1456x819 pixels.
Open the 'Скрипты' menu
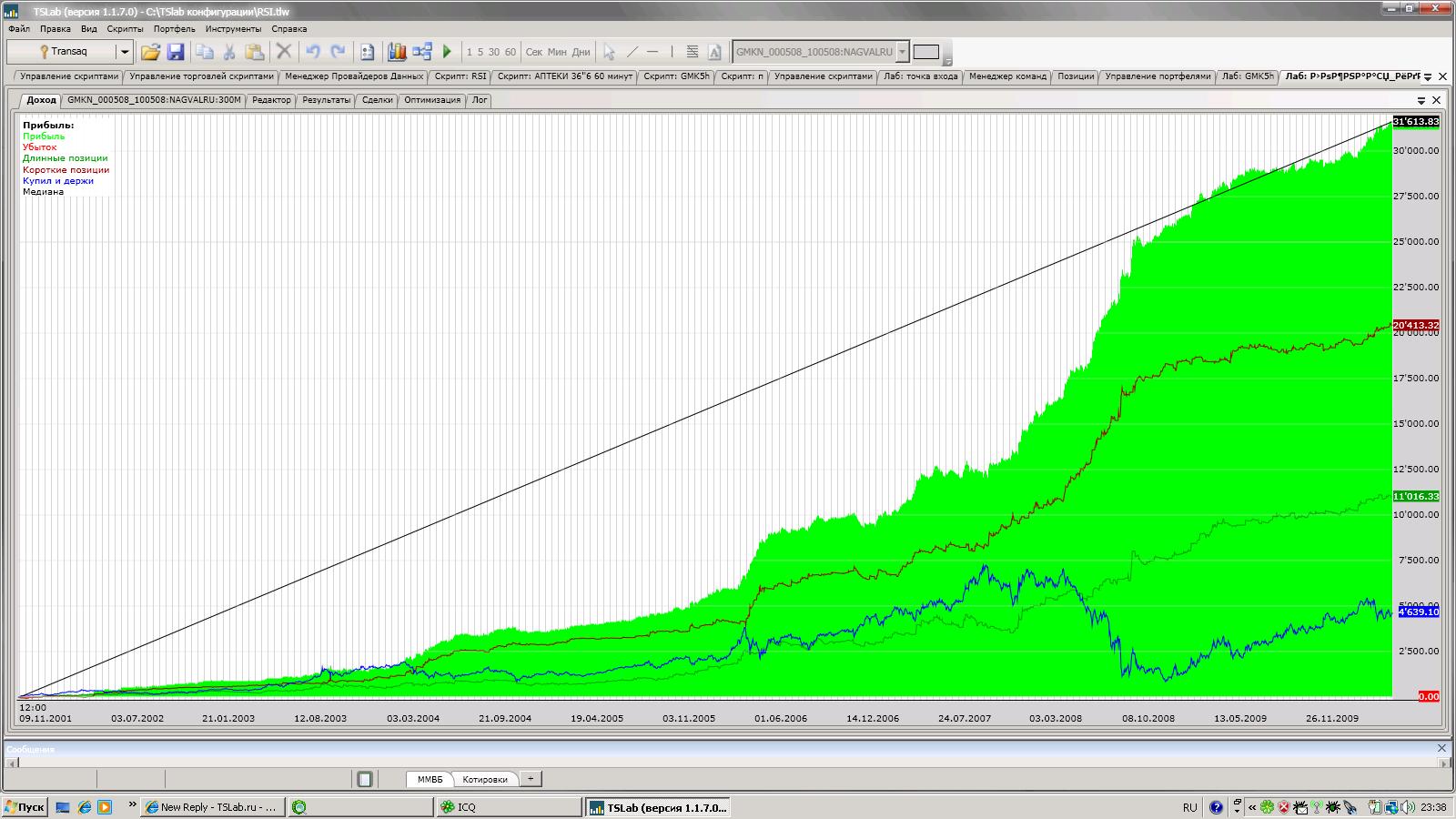(x=125, y=29)
